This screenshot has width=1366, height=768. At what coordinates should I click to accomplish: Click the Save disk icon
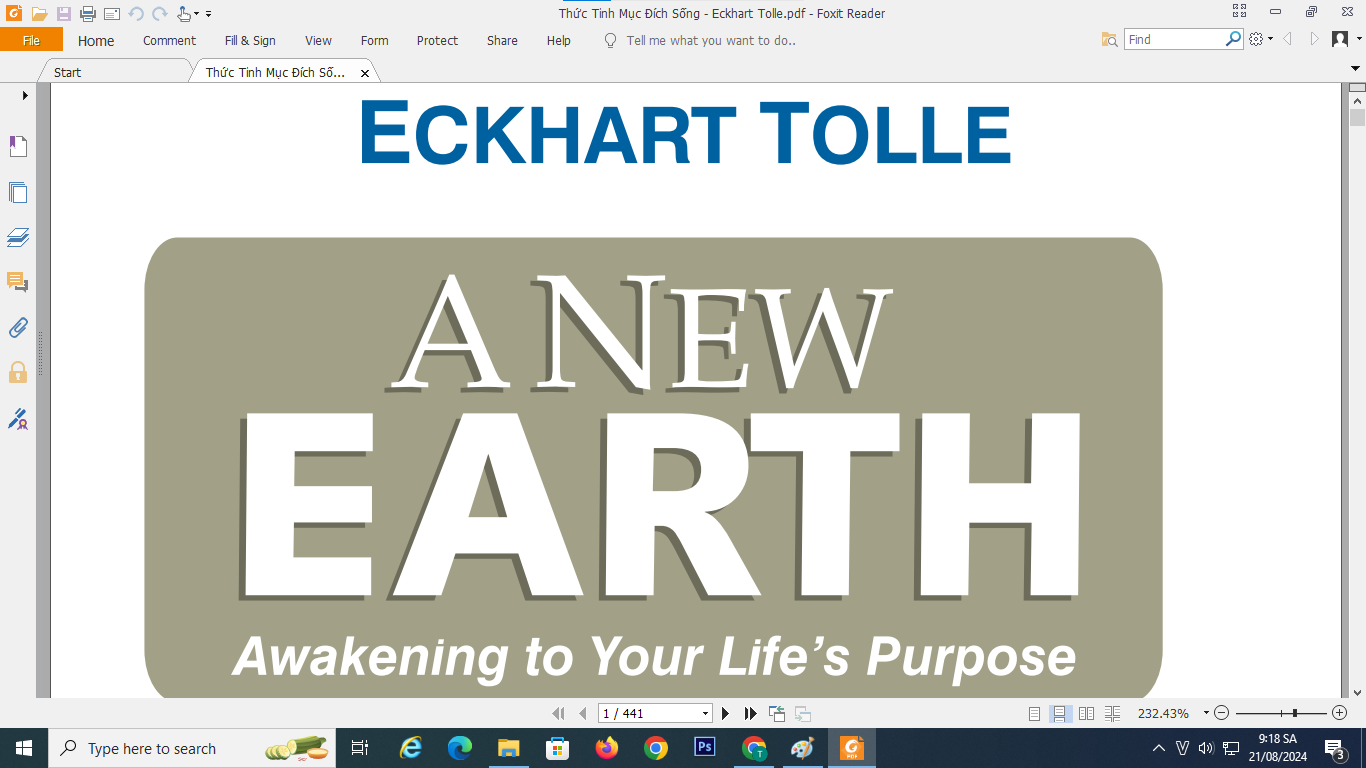(64, 14)
